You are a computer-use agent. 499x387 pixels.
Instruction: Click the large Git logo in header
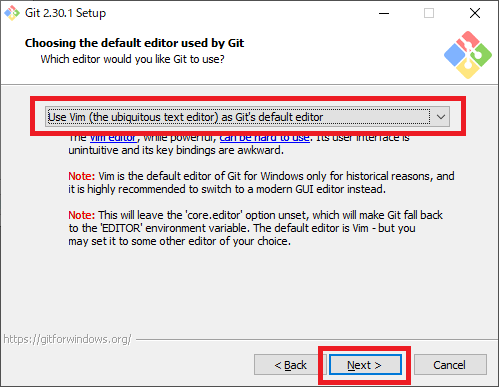pos(468,55)
